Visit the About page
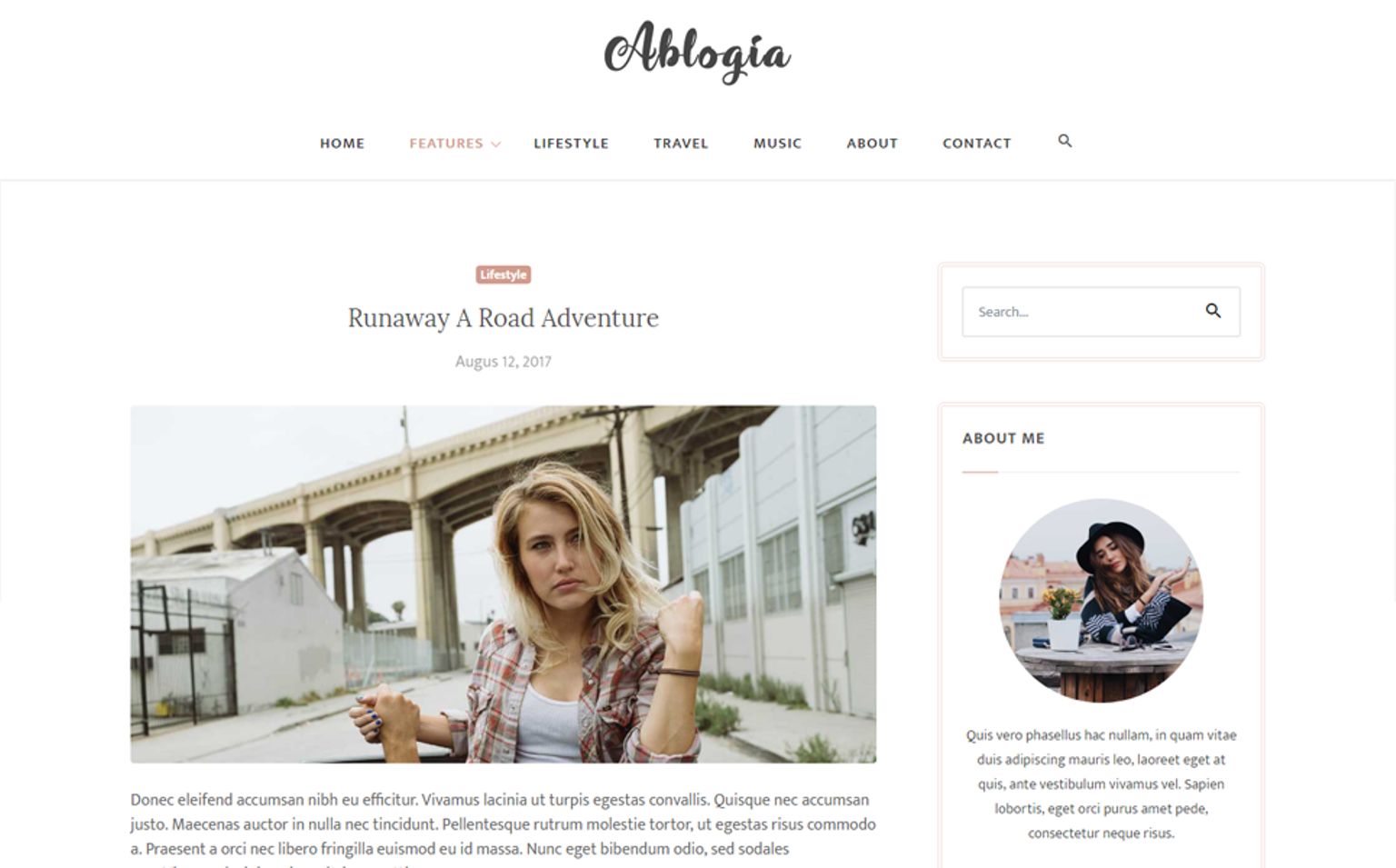Viewport: 1396px width, 868px height. (x=872, y=144)
